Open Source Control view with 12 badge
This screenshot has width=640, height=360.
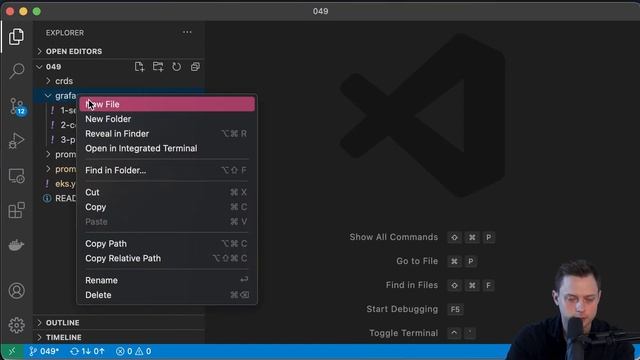coord(17,106)
